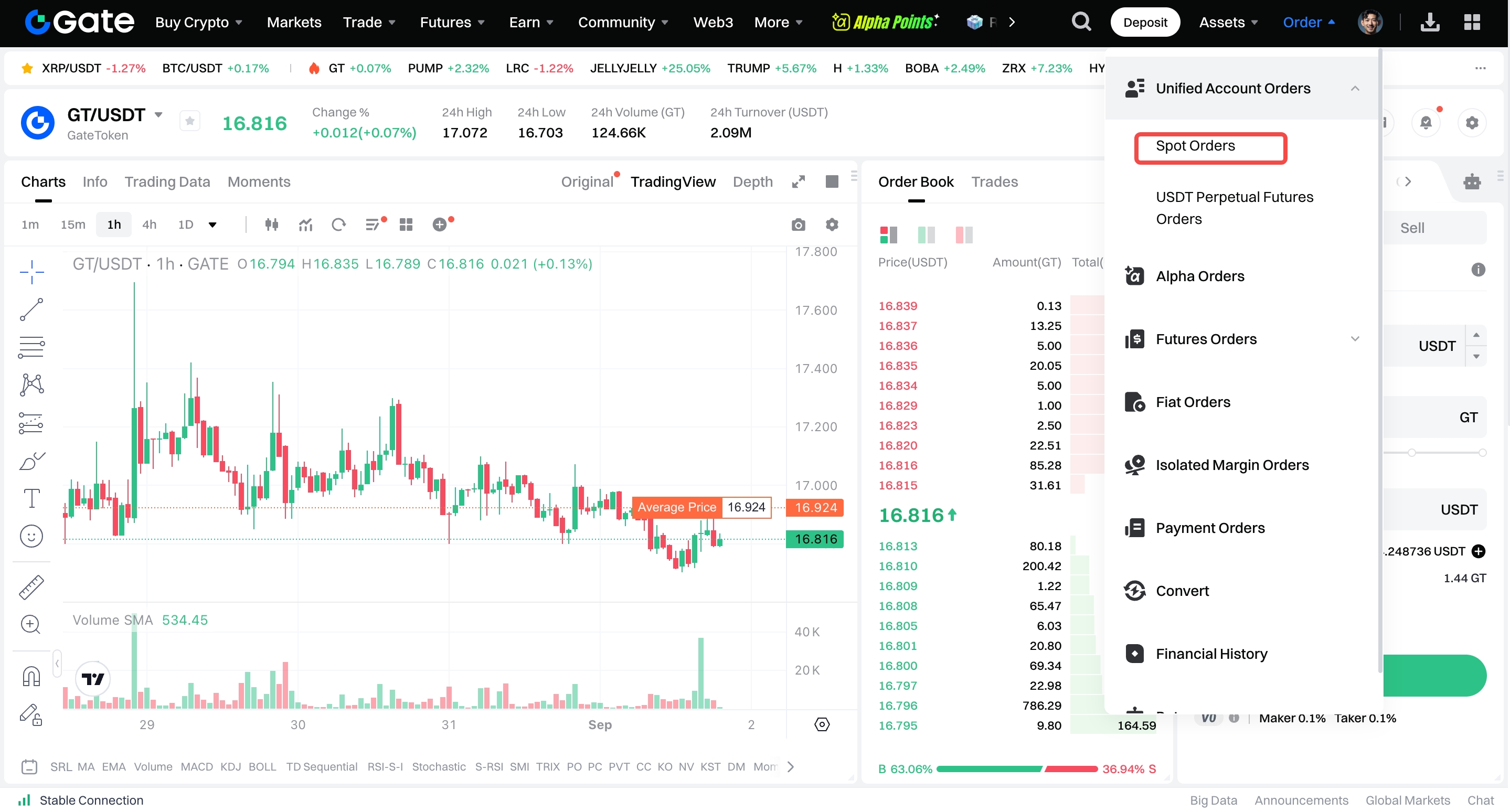Show only buy orders in order book
Image resolution: width=1510 pixels, height=812 pixels.
point(926,235)
